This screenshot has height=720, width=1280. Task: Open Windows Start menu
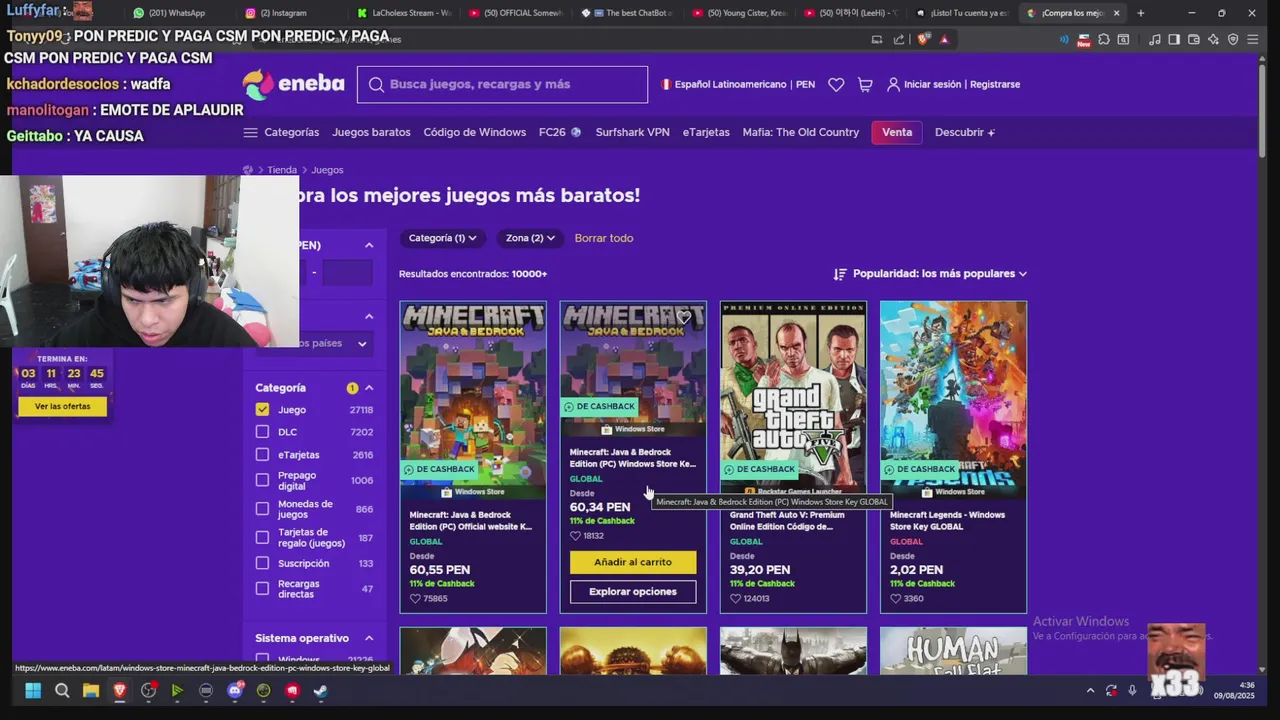33,690
